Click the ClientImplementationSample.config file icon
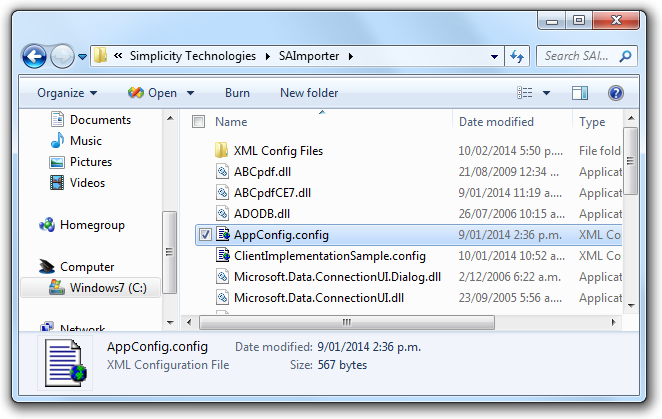Viewport: 662px width, 419px height. [223, 256]
